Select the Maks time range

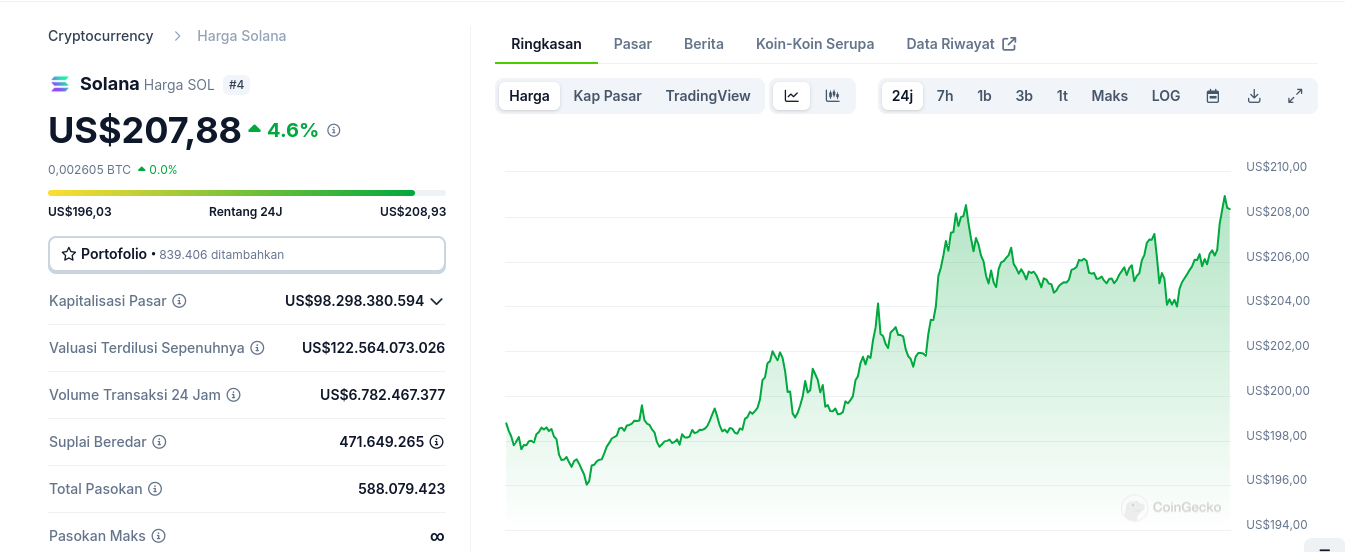coord(1109,96)
